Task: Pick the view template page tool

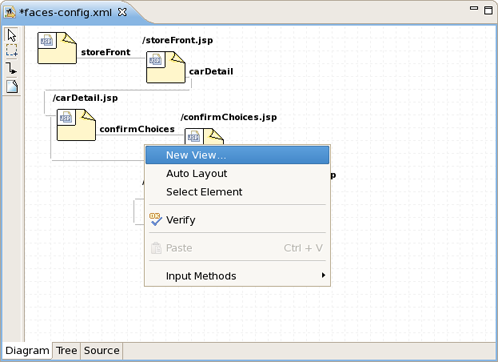Action: coord(12,86)
